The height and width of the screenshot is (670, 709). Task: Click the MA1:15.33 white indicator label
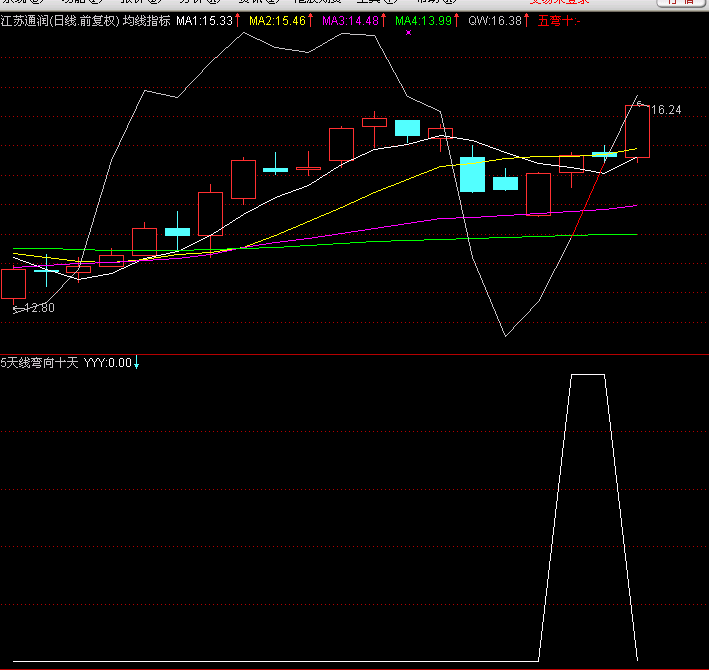point(204,20)
